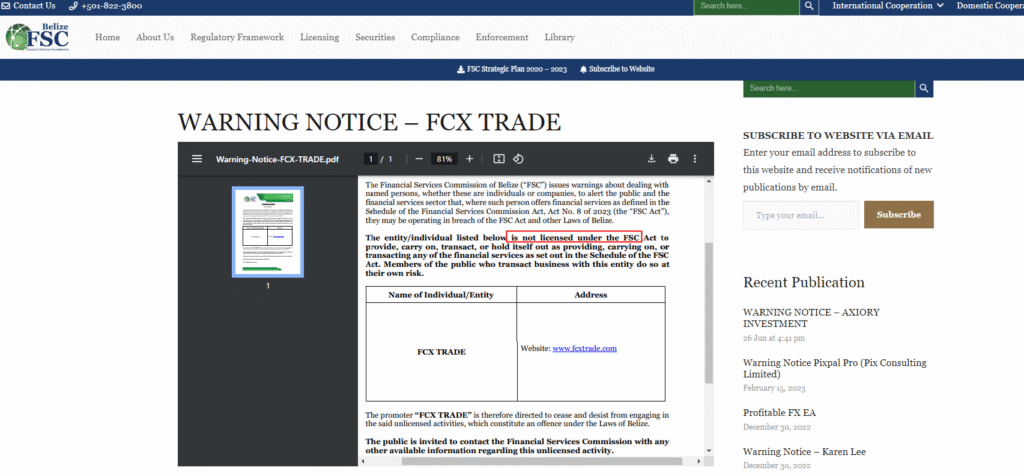Open PDF viewer more actions menu
This screenshot has height=476, width=1024.
pyautogui.click(x=695, y=159)
